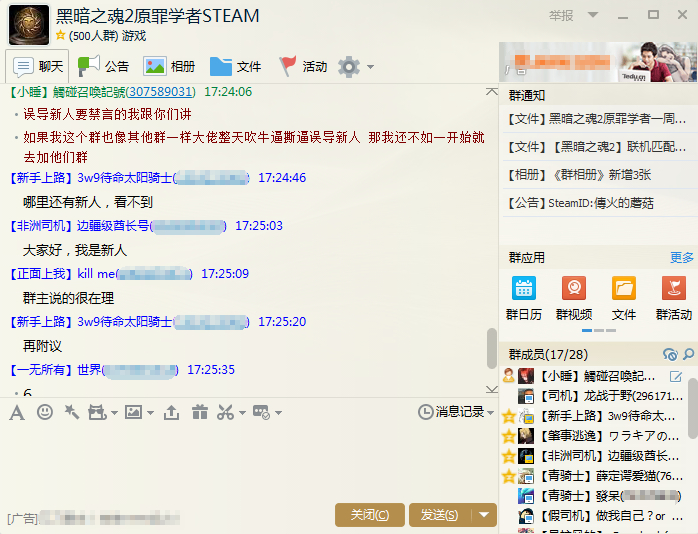Click the 关闭(C) button
Image resolution: width=698 pixels, height=534 pixels.
pyautogui.click(x=369, y=515)
